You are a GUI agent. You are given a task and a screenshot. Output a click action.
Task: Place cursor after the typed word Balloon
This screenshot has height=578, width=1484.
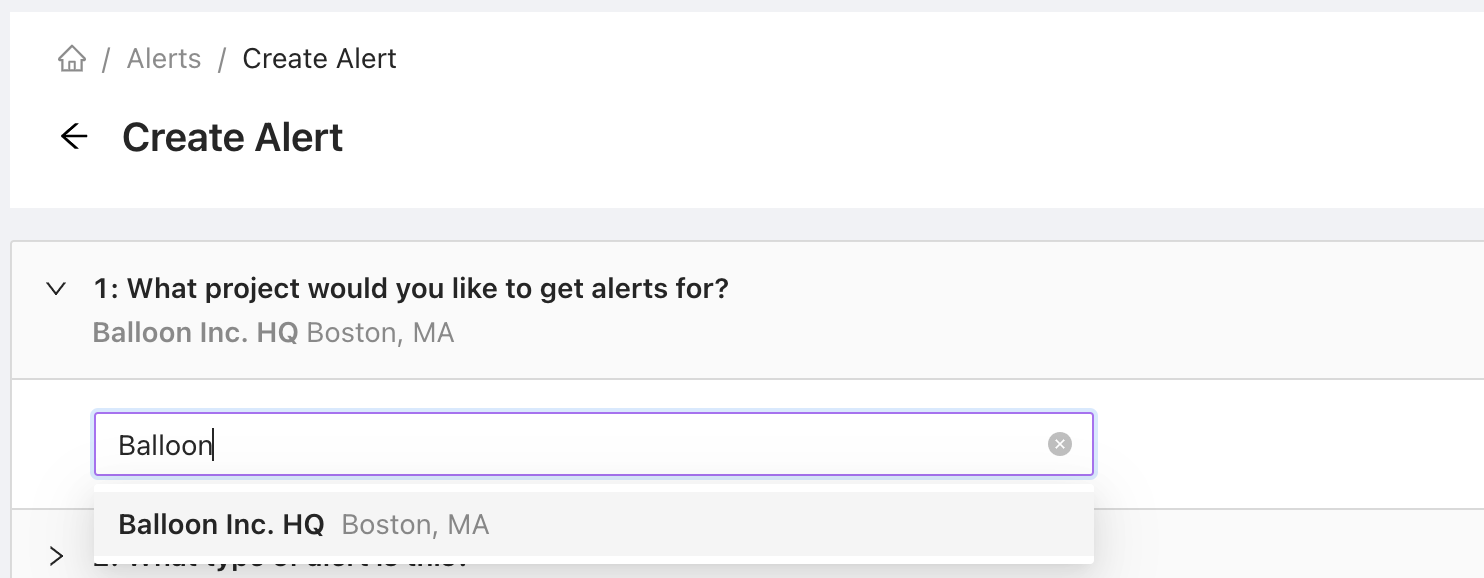pos(215,444)
